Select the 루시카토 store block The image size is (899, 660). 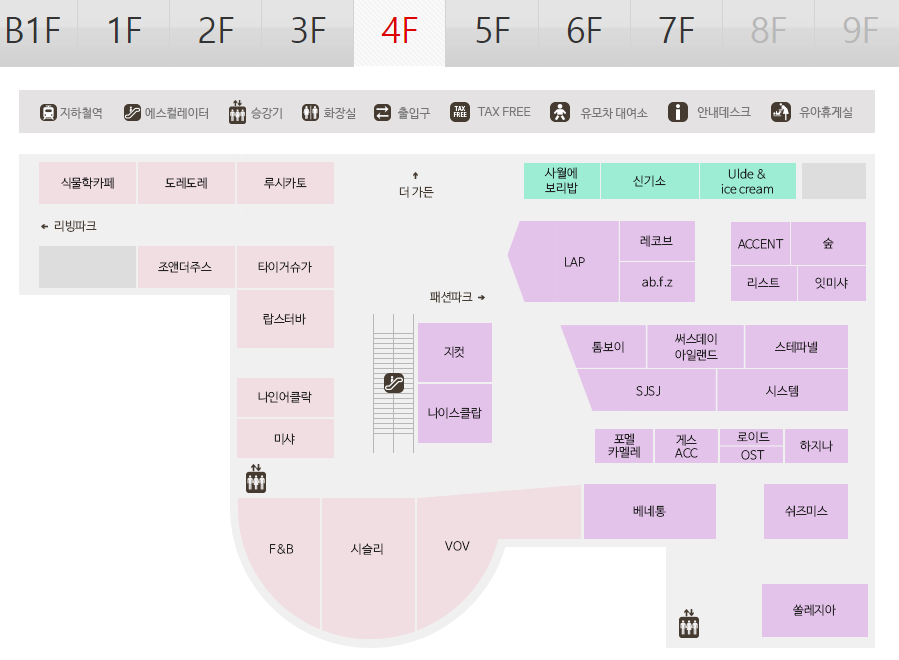285,183
